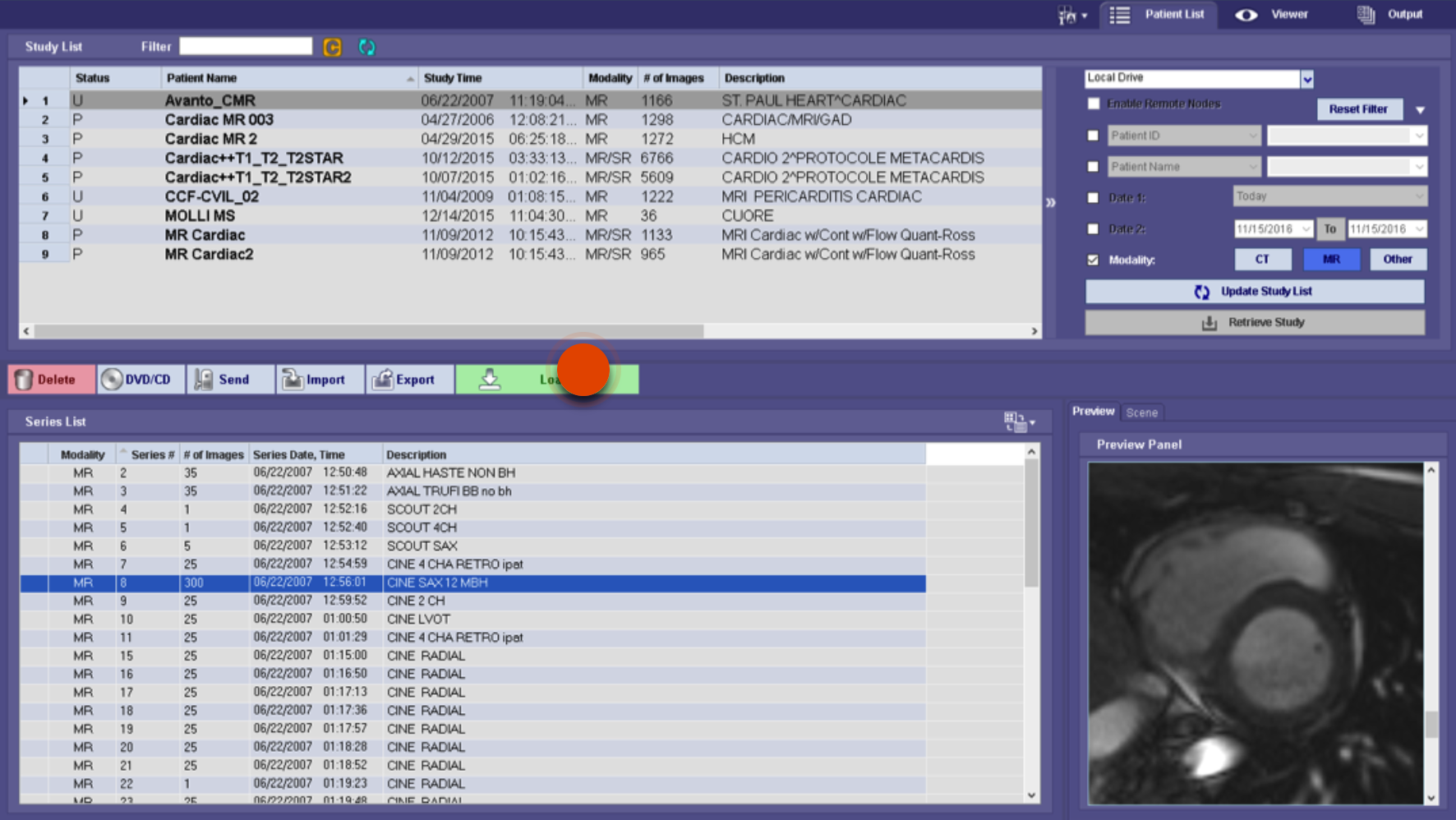
Task: Expand the arrow next to Reset Filter
Action: pos(1421,108)
